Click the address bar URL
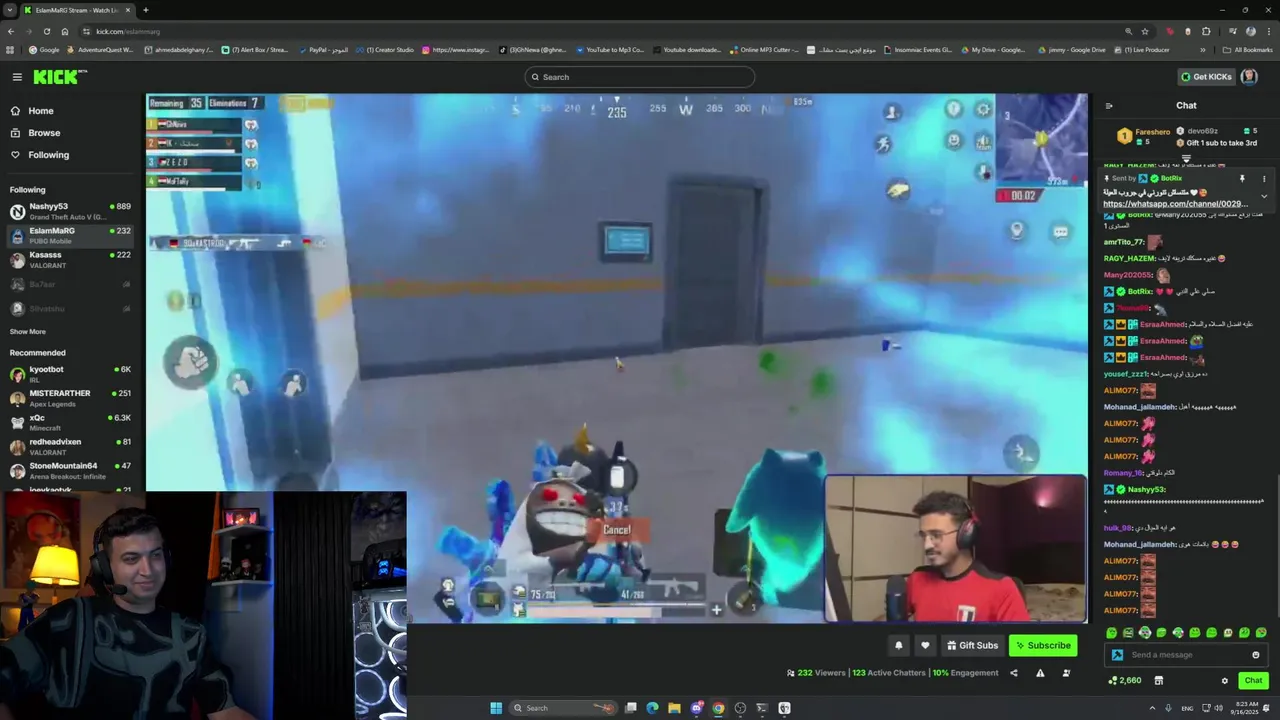This screenshot has width=1280, height=720. 128,31
